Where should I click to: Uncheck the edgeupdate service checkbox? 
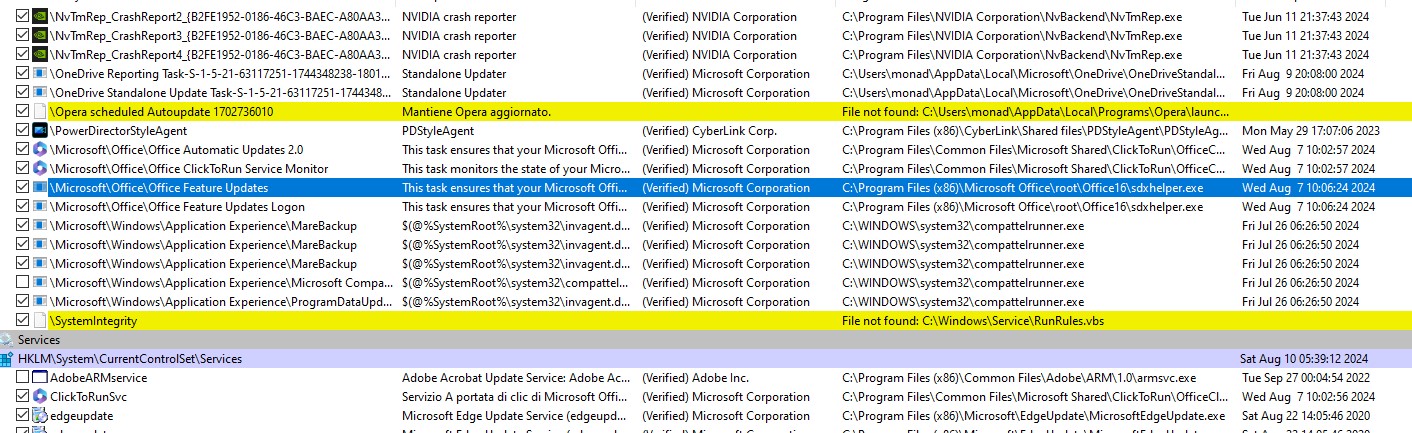(23, 416)
